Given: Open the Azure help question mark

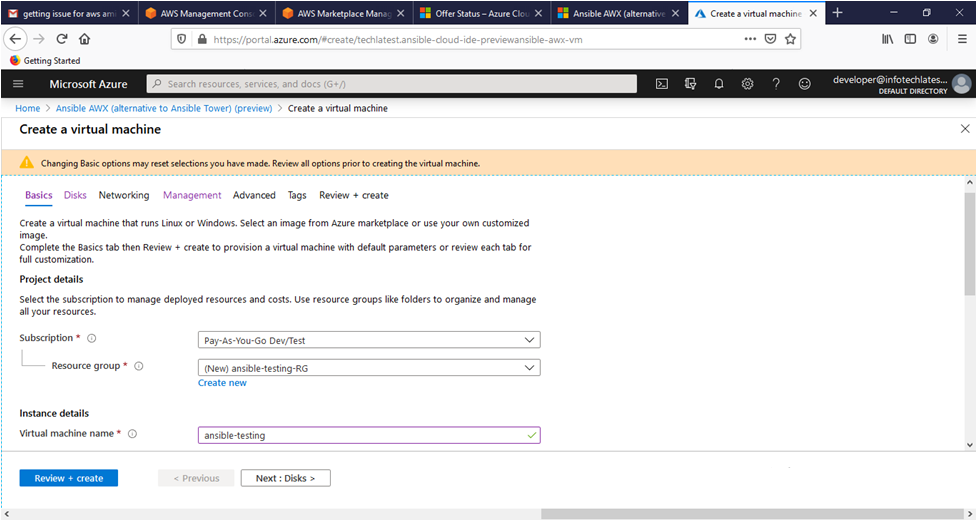Looking at the screenshot, I should [776, 84].
